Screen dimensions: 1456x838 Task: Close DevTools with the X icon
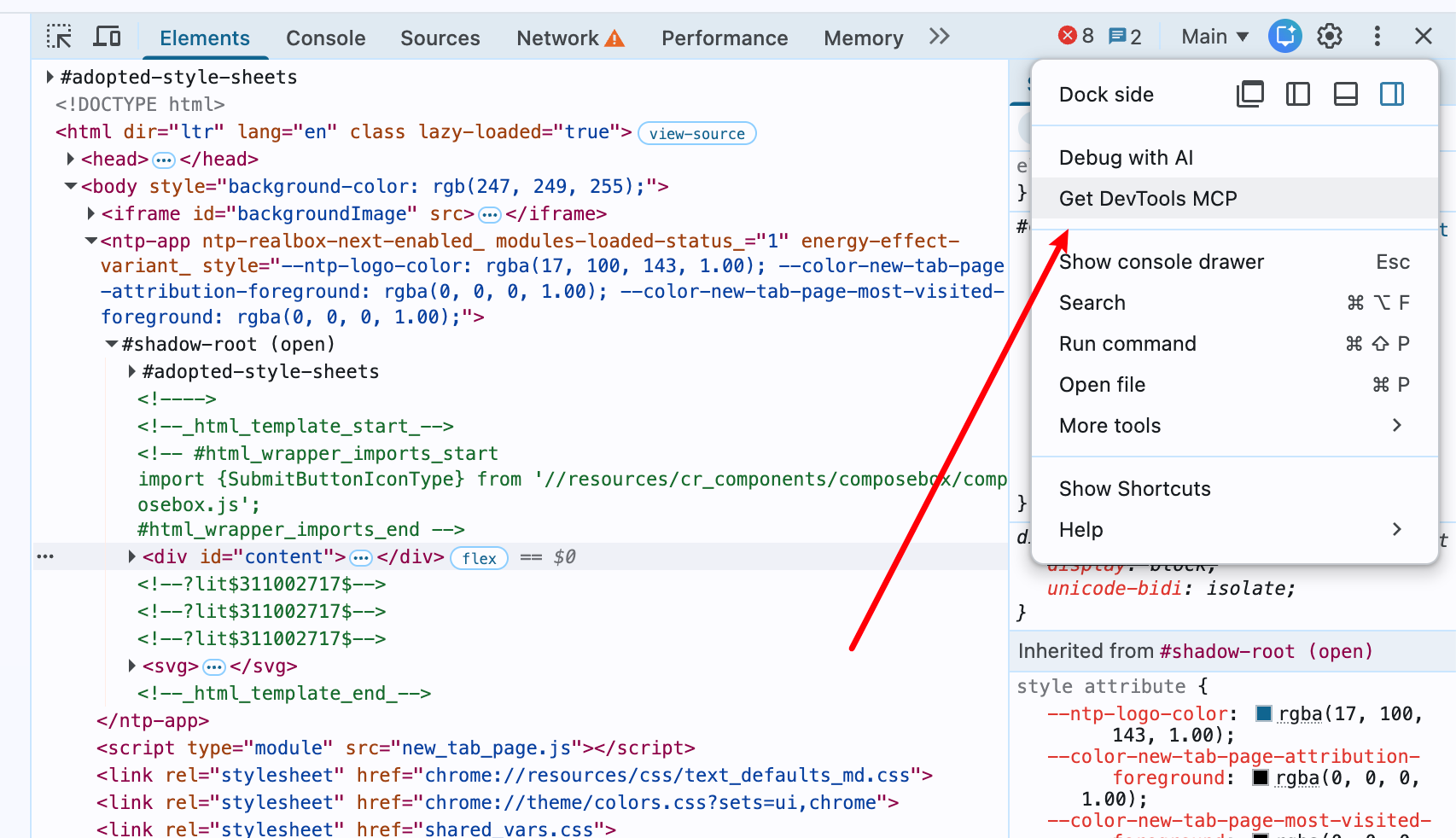(x=1424, y=36)
